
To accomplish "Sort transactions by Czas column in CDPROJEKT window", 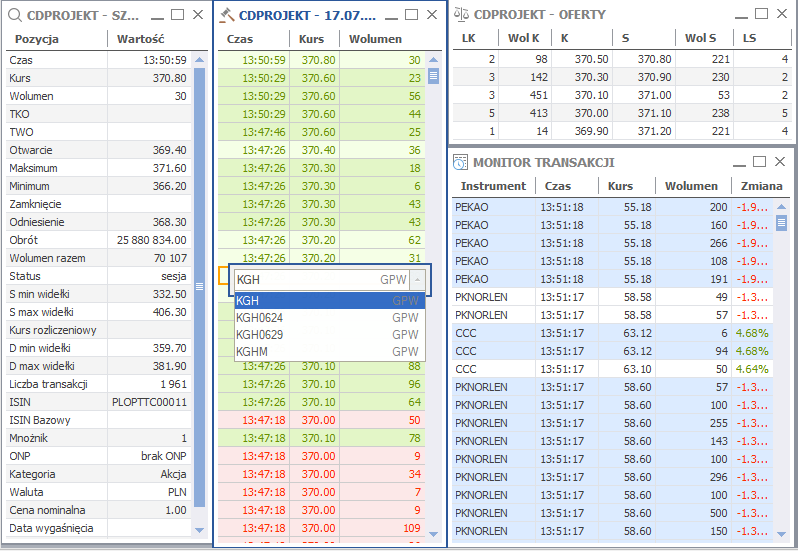I will pyautogui.click(x=240, y=39).
